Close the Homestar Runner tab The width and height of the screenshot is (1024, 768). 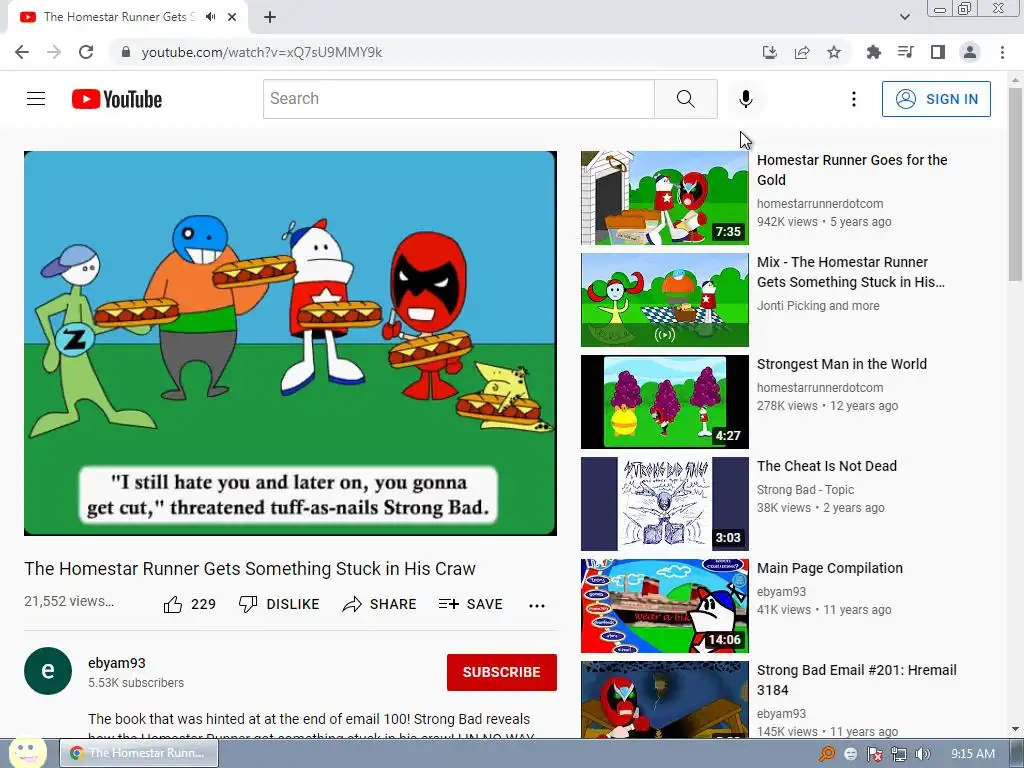pos(232,17)
